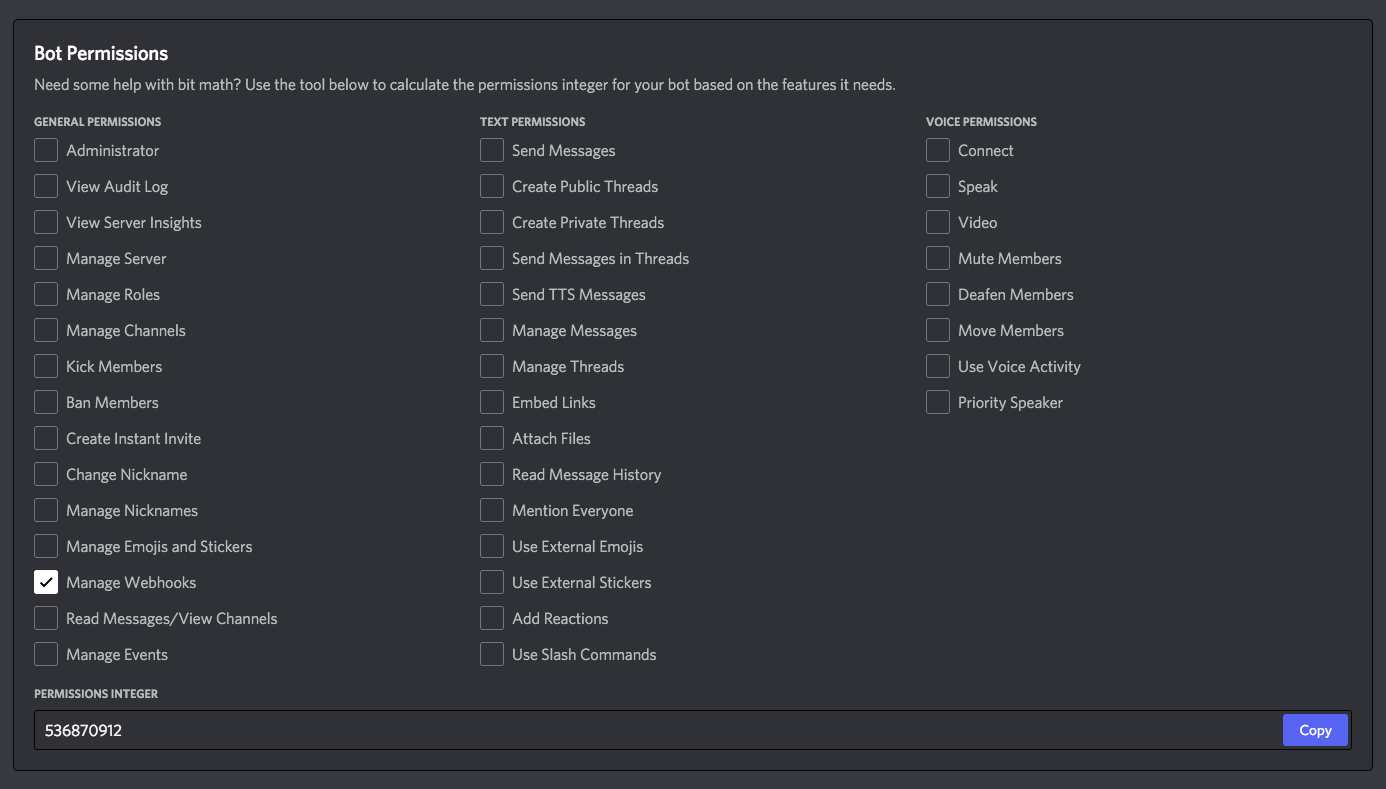Enable Kick Members permission

coord(45,366)
